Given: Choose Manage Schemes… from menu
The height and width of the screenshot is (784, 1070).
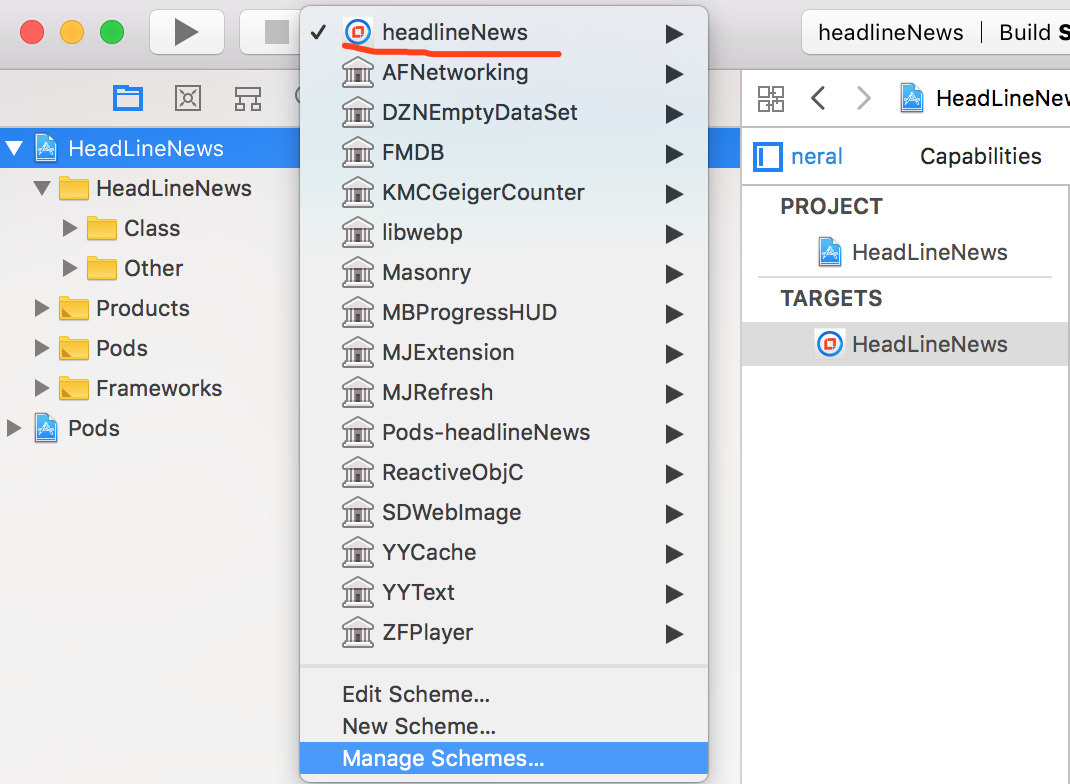Looking at the screenshot, I should coord(504,758).
